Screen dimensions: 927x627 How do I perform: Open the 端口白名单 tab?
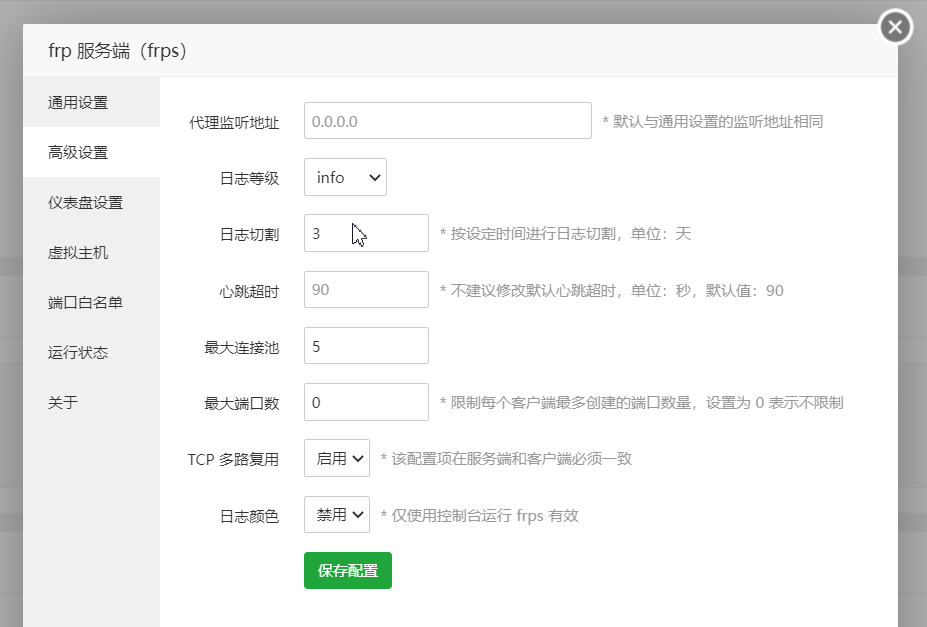[x=92, y=303]
